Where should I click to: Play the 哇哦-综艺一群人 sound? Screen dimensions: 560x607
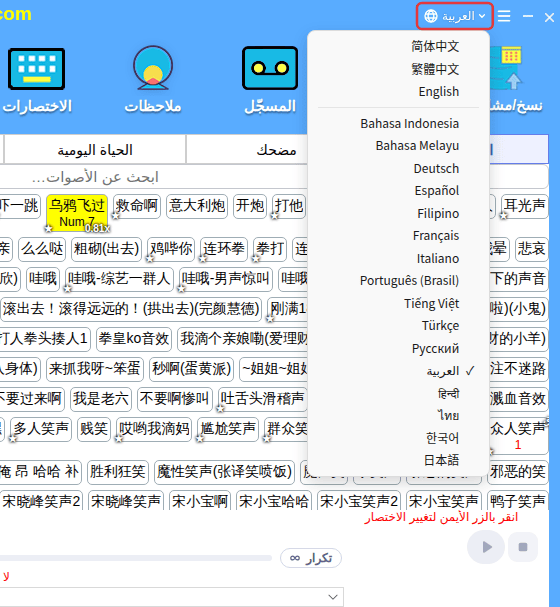[119, 279]
